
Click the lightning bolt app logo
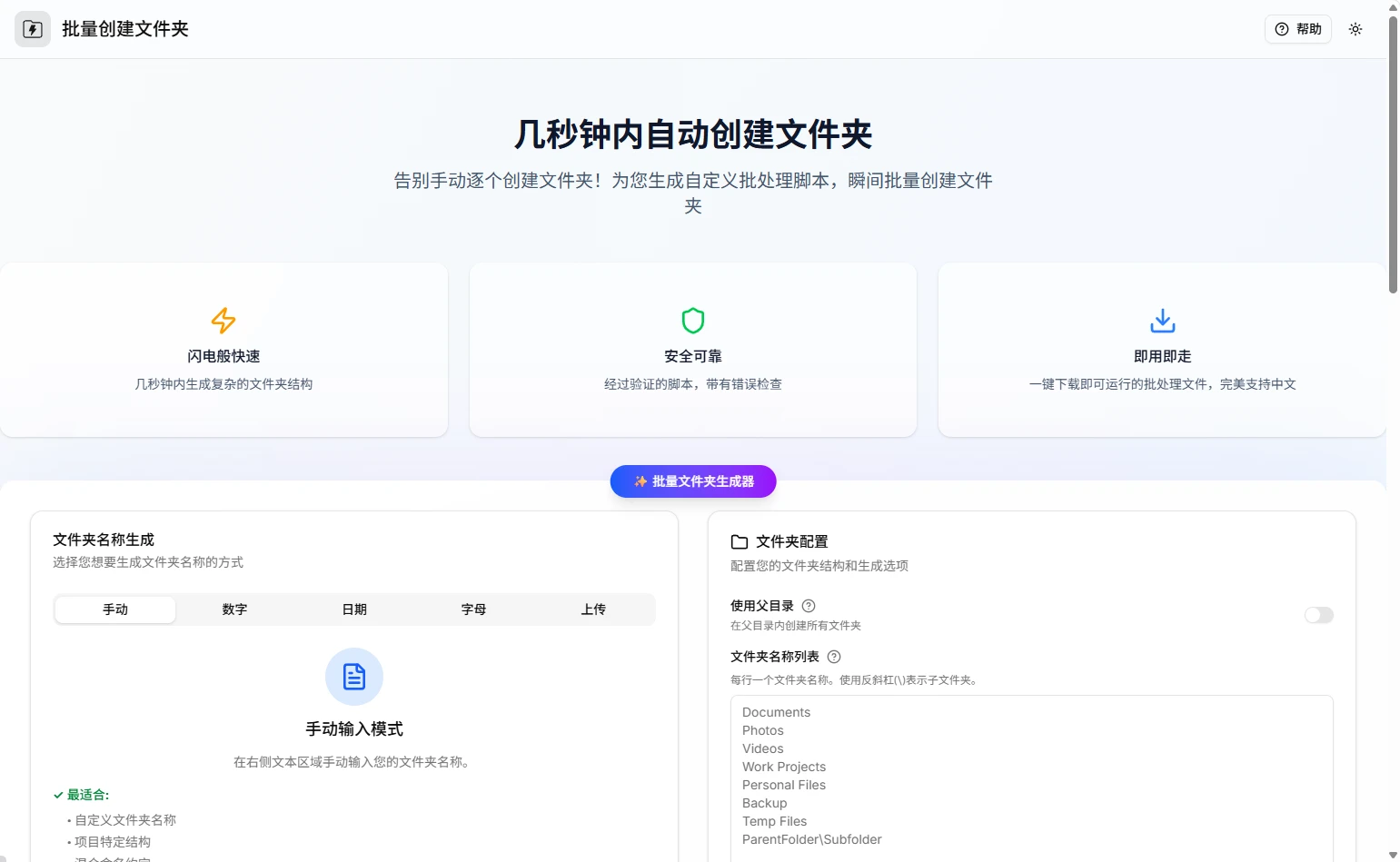(x=33, y=29)
